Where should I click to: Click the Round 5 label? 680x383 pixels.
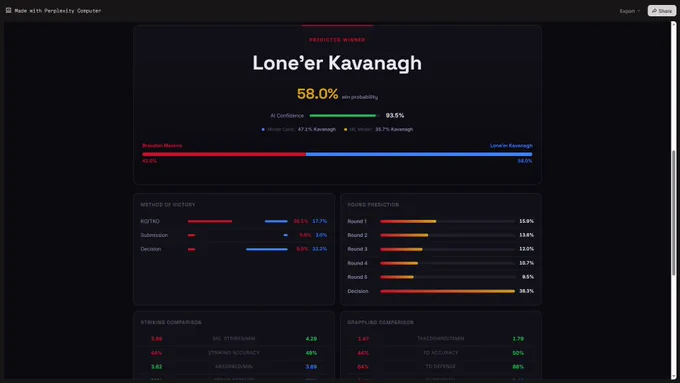(357, 277)
